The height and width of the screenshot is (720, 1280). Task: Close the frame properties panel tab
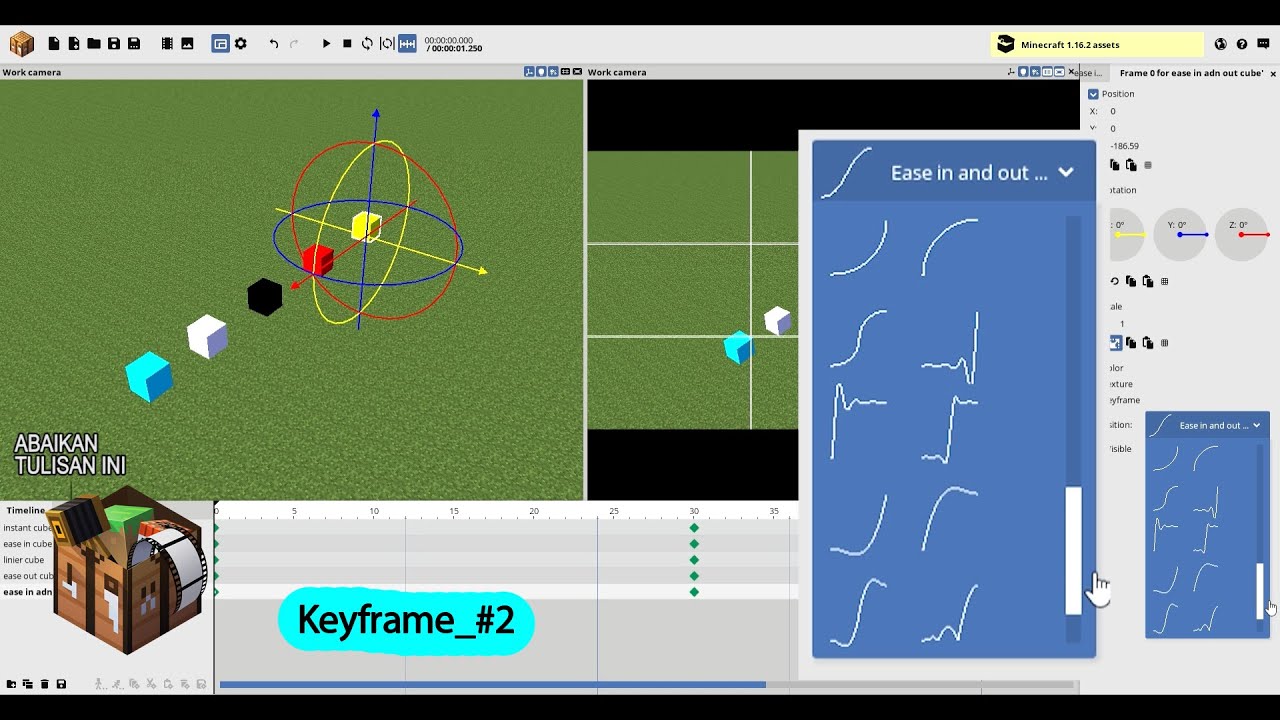click(1274, 73)
